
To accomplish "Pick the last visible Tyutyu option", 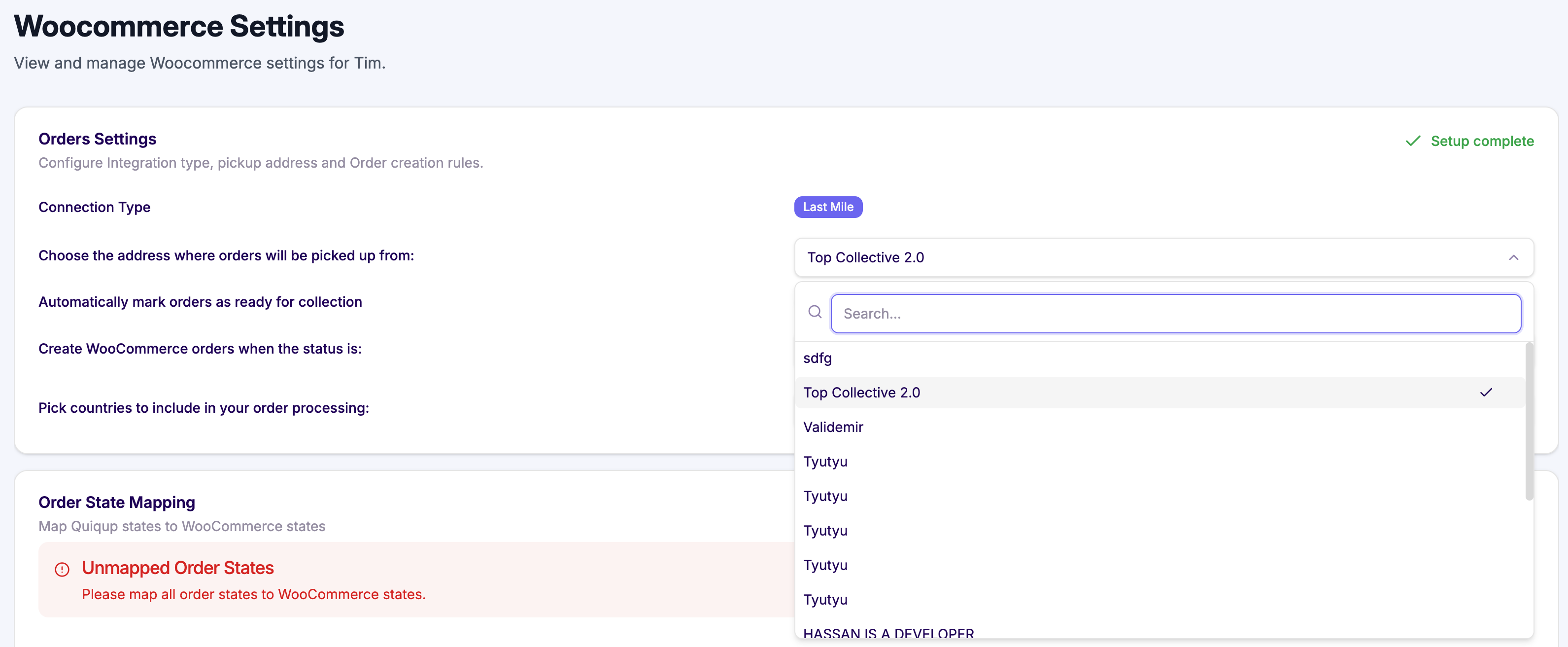I will [825, 600].
